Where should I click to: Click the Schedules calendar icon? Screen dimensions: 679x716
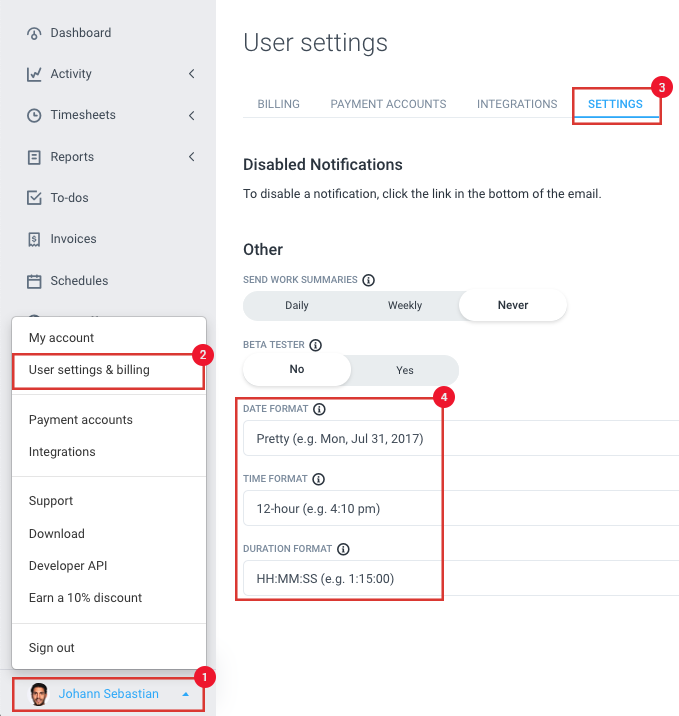[x=34, y=281]
